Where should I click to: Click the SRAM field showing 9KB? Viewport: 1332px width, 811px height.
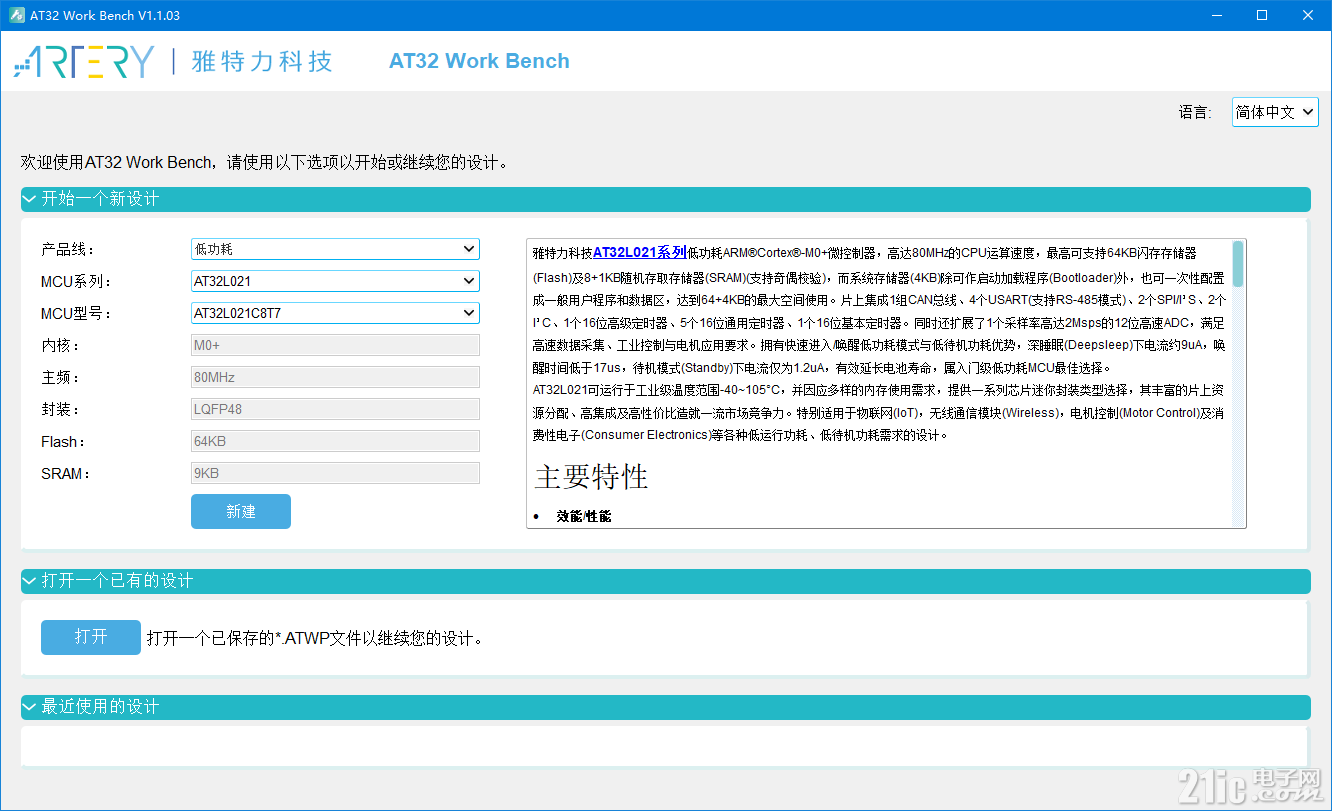coord(335,473)
